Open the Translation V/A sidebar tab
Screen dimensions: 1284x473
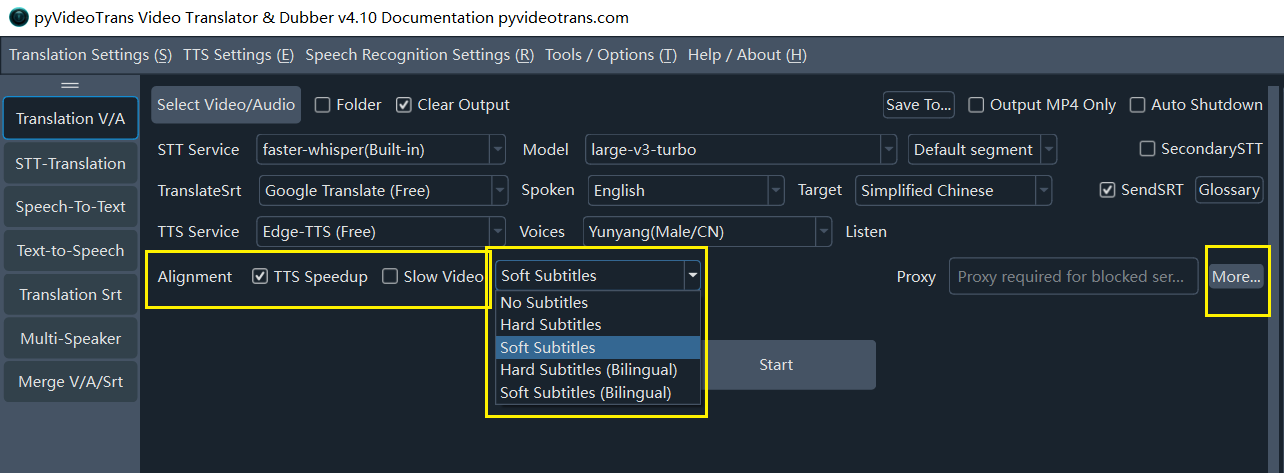[x=70, y=119]
